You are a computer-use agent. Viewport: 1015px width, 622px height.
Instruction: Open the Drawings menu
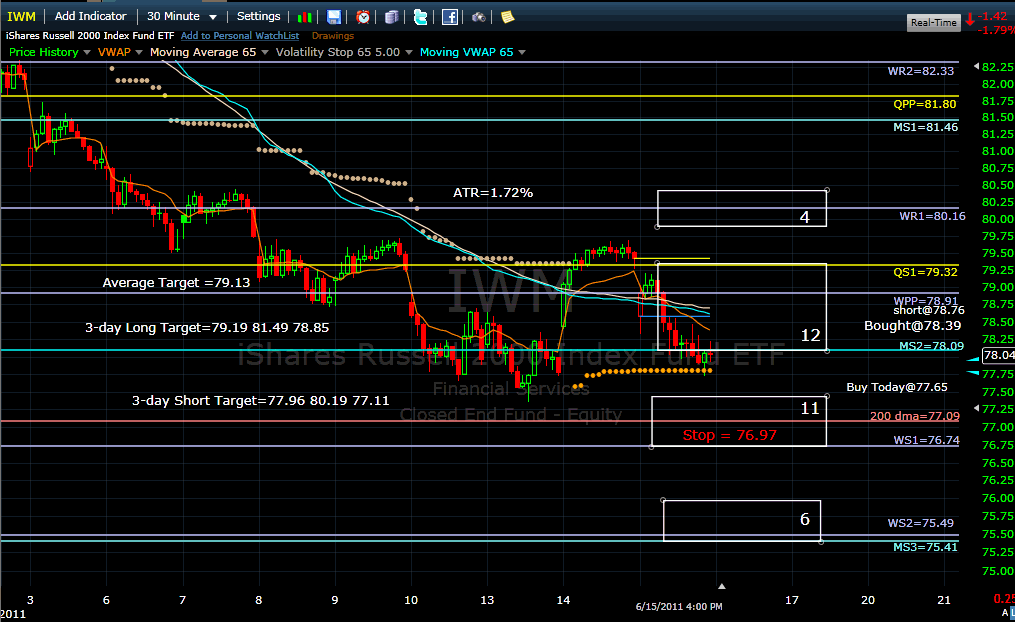tap(333, 36)
